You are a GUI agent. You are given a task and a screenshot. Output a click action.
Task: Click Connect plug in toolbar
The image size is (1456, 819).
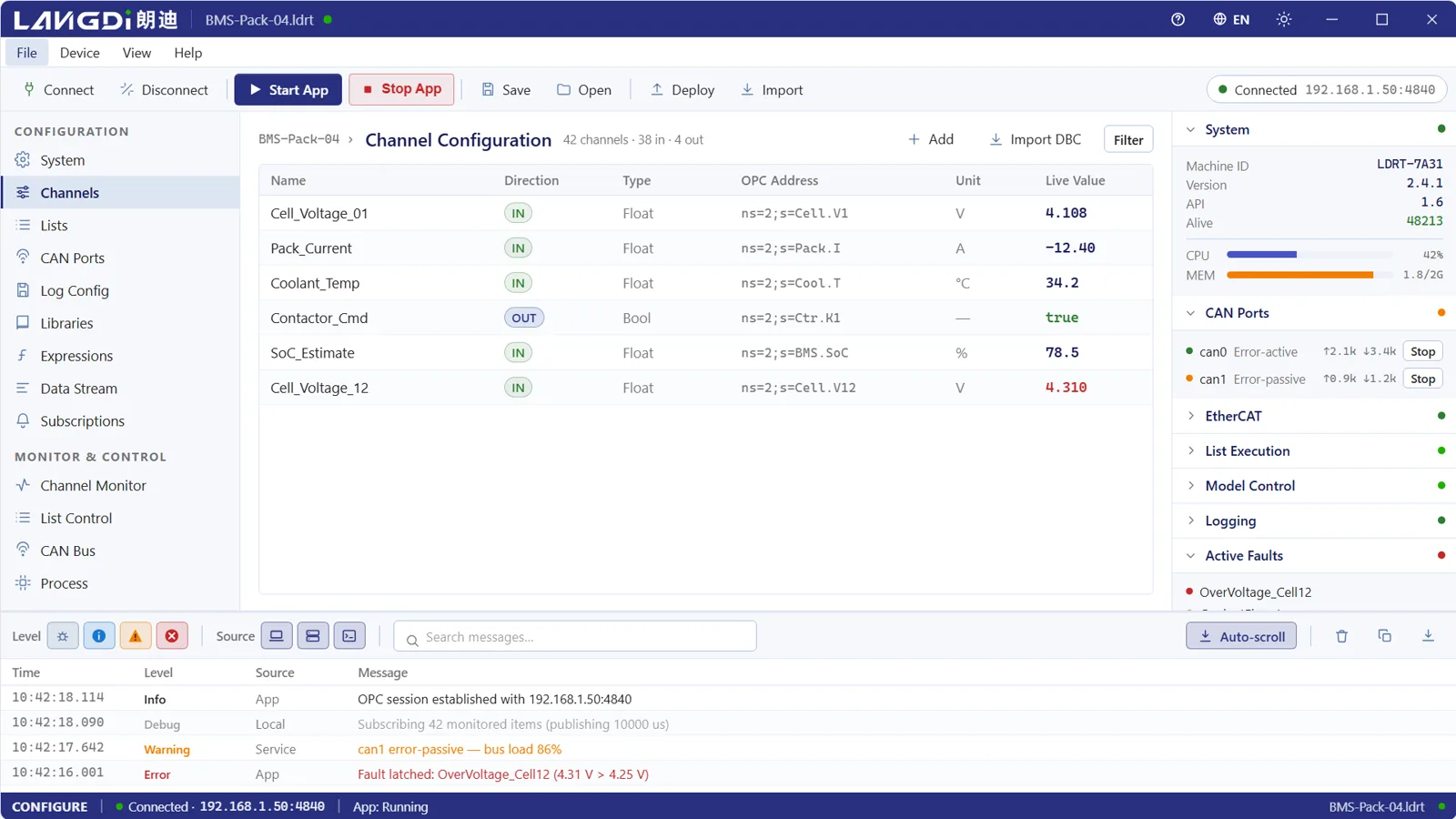58,90
